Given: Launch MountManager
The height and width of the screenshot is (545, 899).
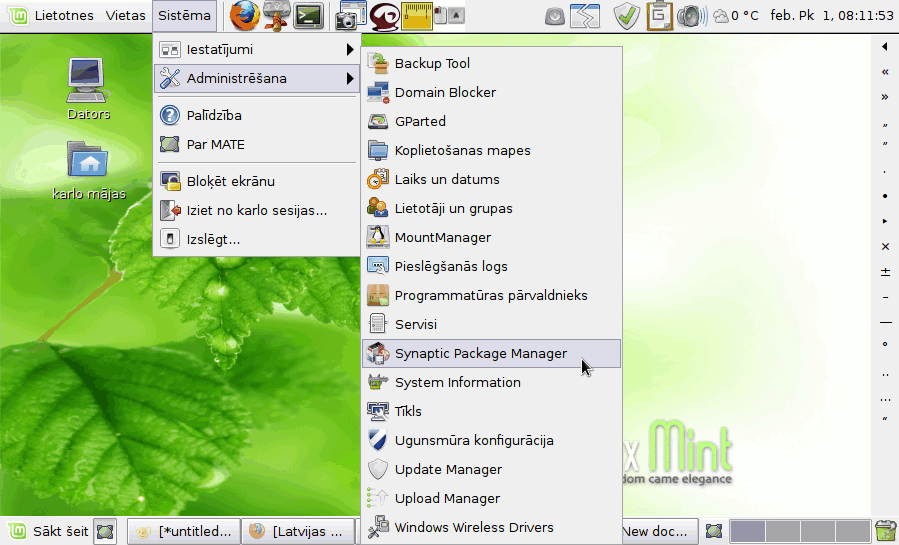Looking at the screenshot, I should coord(491,237).
